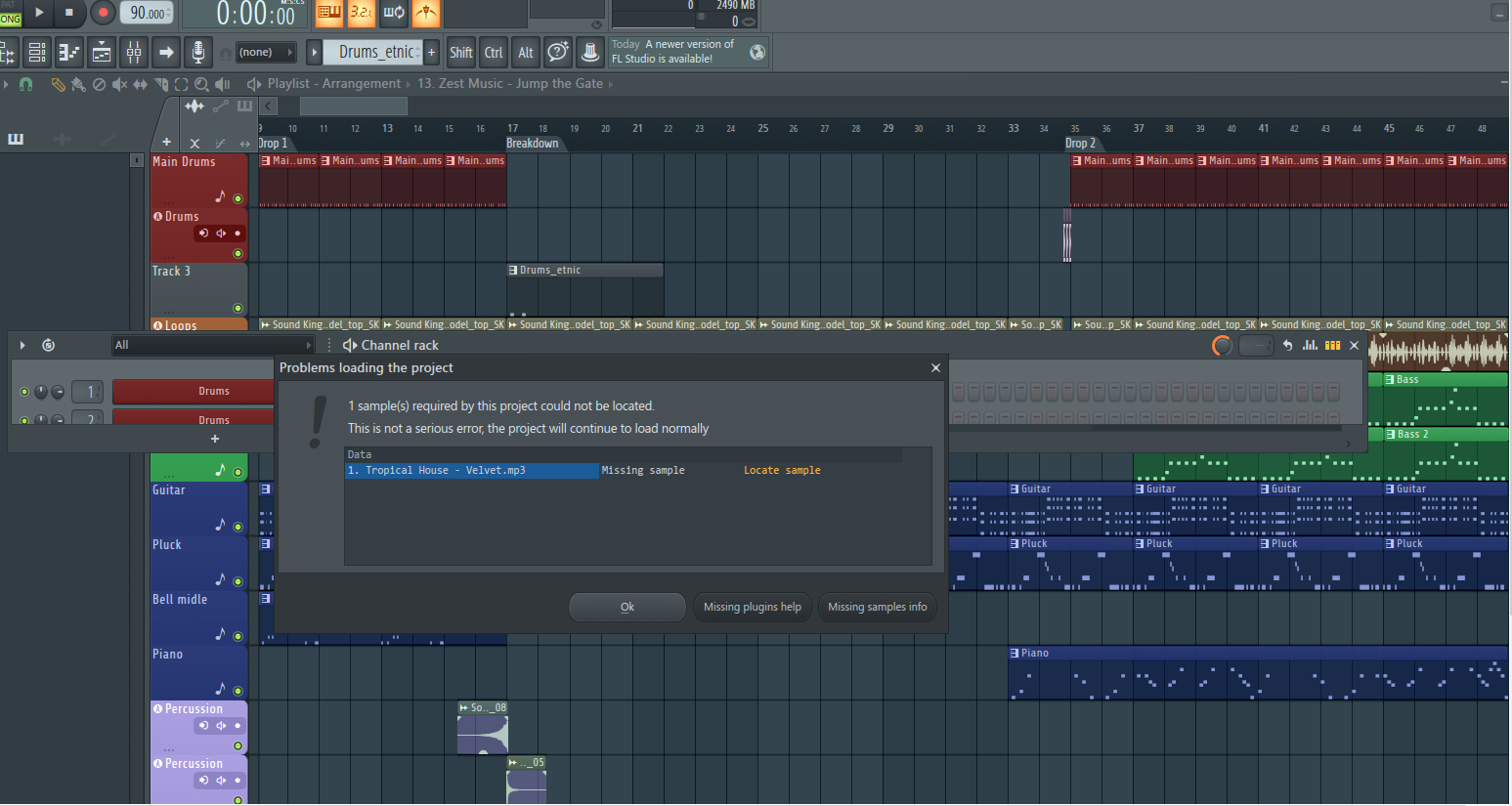This screenshot has height=806, width=1512.
Task: Expand Channel rack menu arrow
Action: coord(22,345)
